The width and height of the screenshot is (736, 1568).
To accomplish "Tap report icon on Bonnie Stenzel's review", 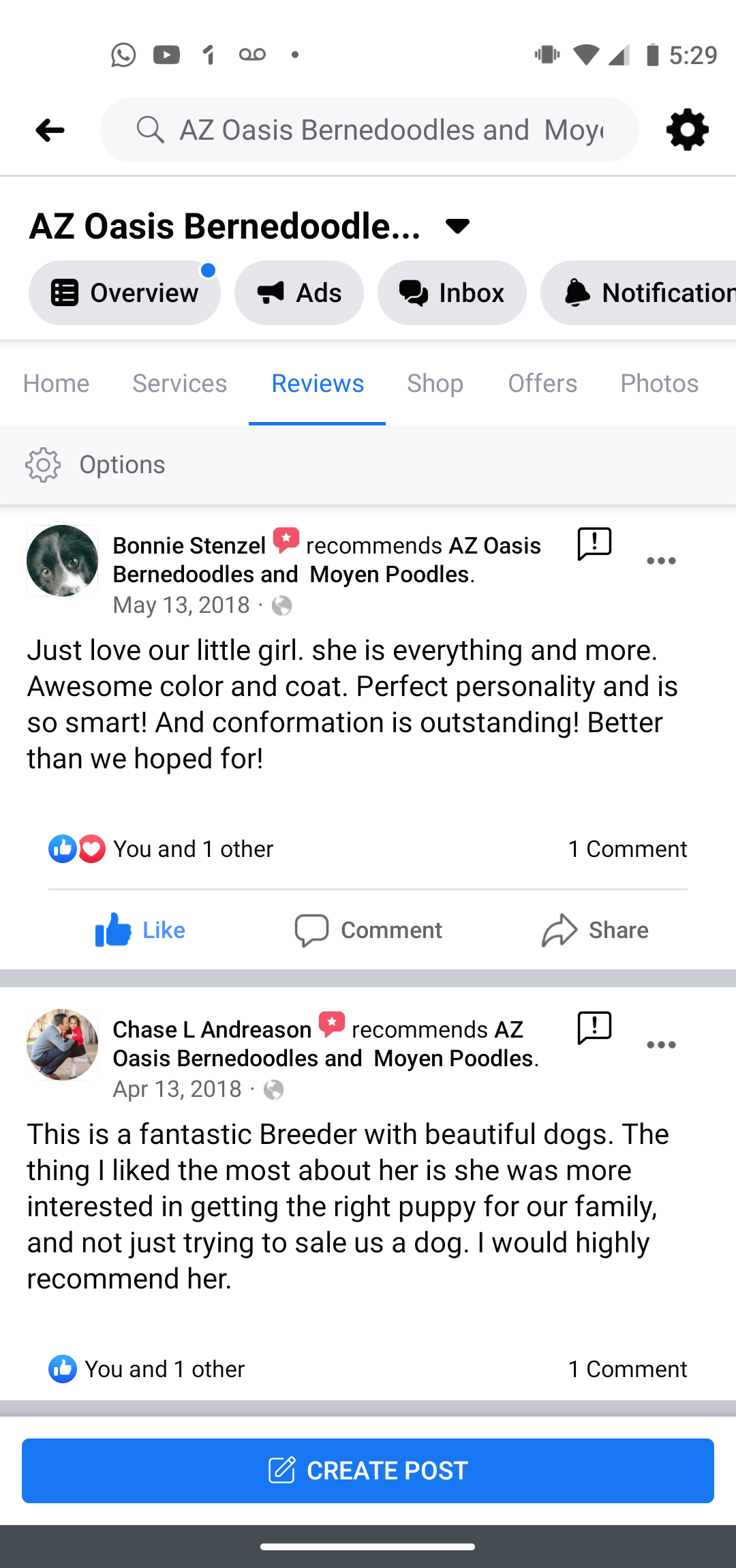I will [594, 544].
